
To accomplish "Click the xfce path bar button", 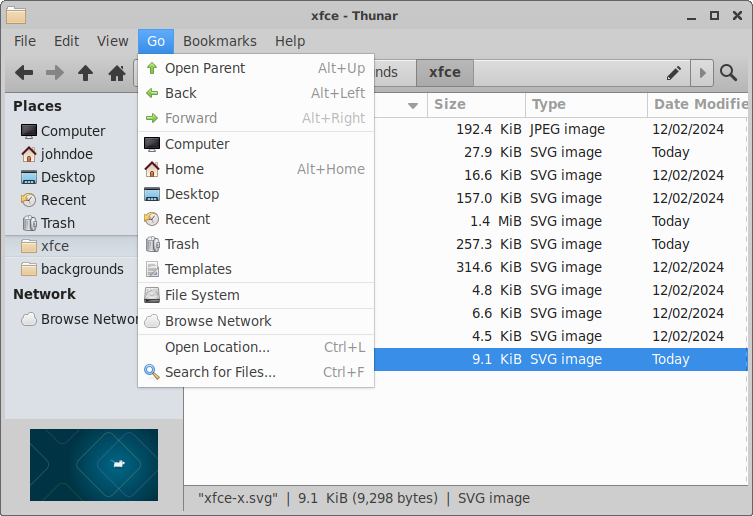I will pyautogui.click(x=445, y=73).
